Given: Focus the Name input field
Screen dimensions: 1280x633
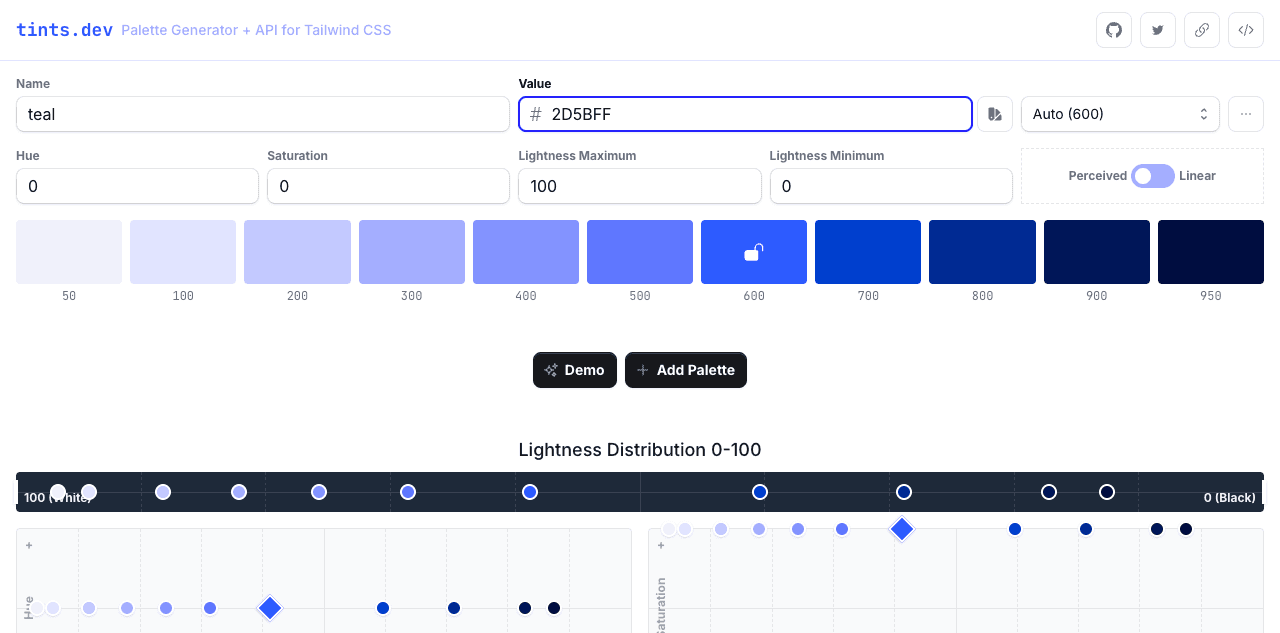Looking at the screenshot, I should click(263, 114).
